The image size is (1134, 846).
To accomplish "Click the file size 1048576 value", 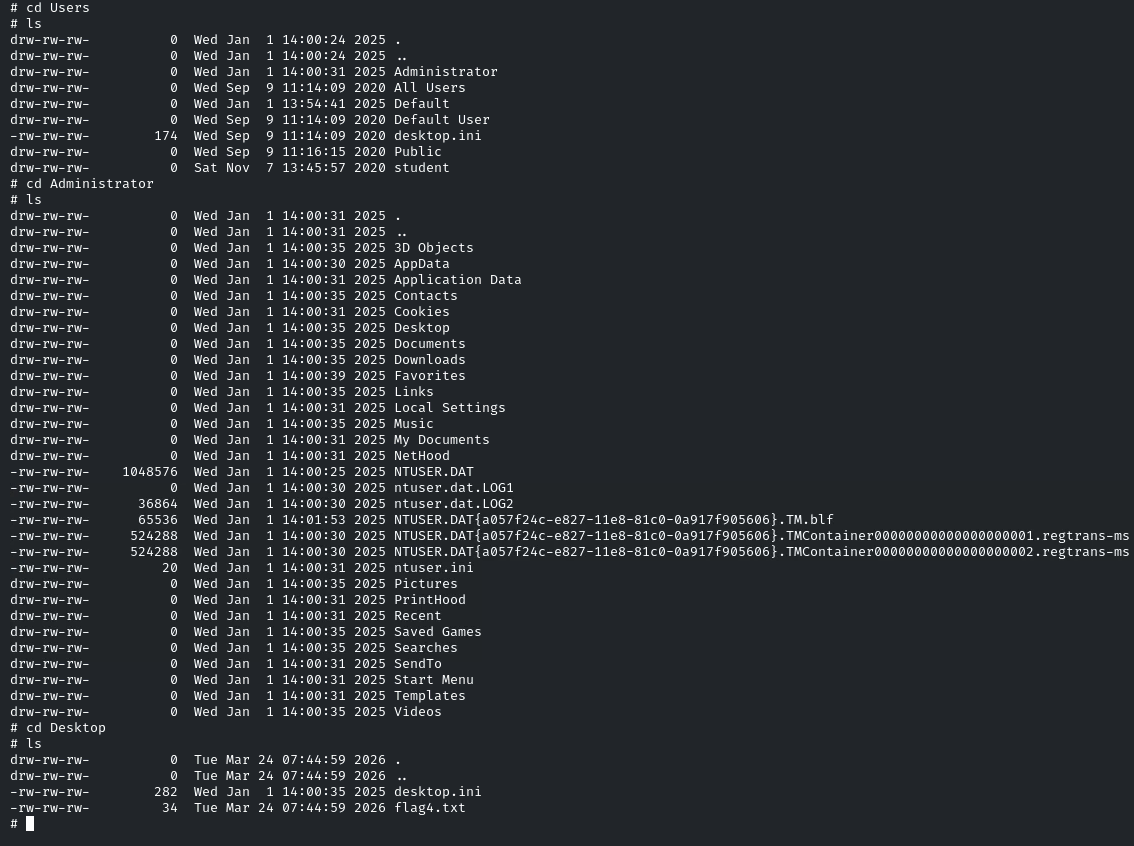I will click(150, 471).
